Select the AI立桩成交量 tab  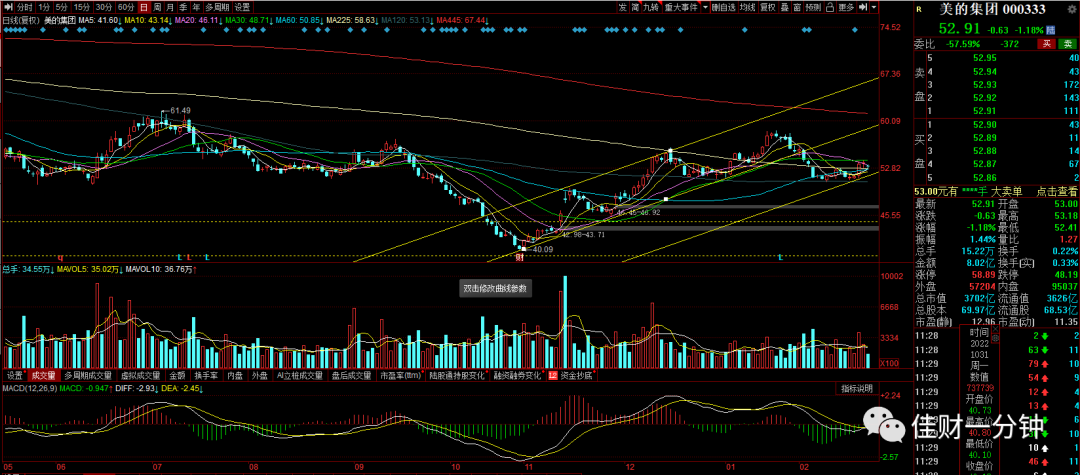point(300,377)
